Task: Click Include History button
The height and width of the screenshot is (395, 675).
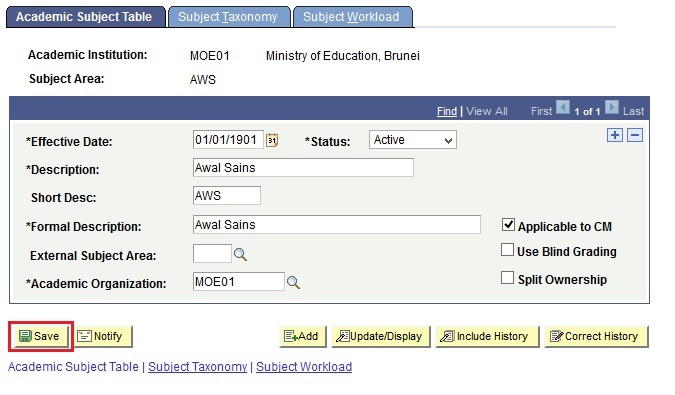Action: (x=487, y=336)
